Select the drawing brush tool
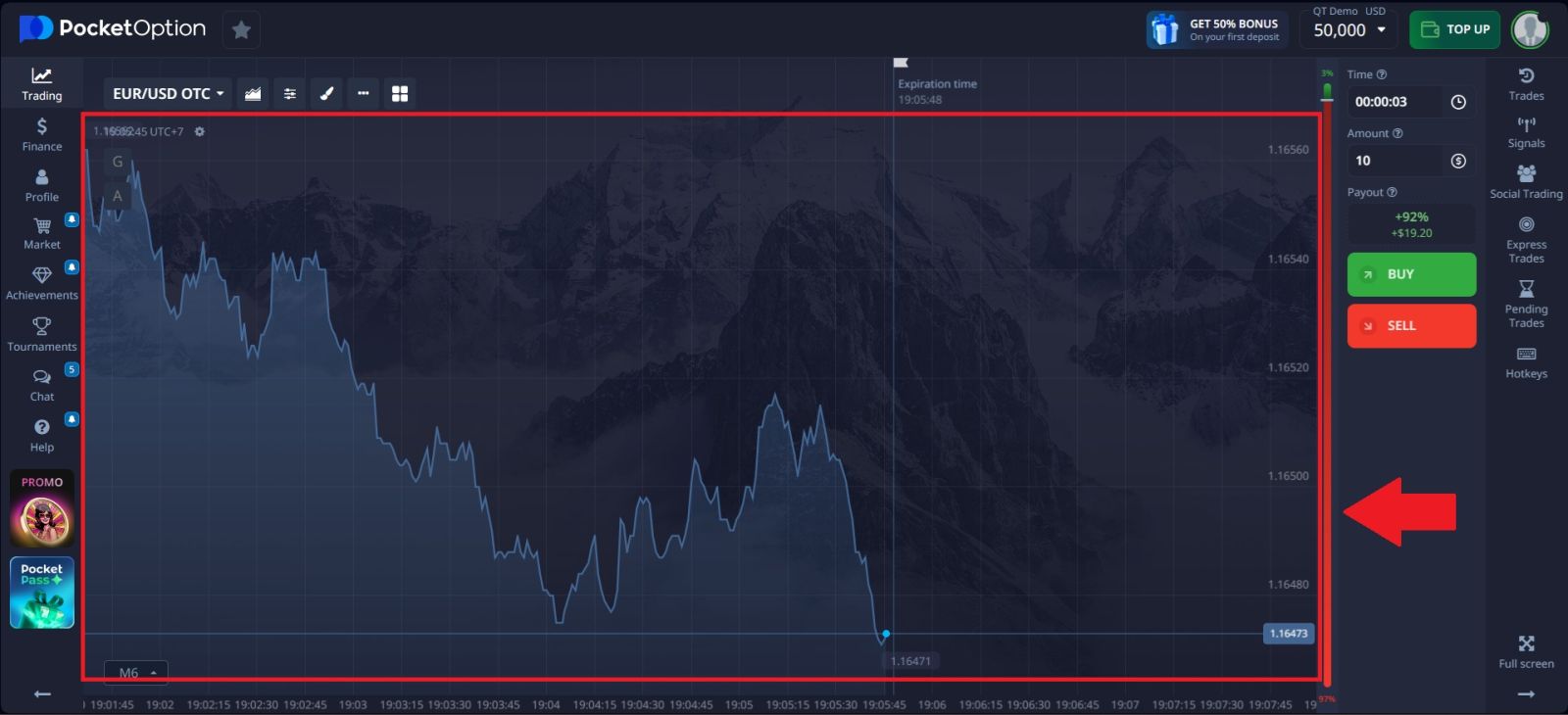 coord(326,93)
